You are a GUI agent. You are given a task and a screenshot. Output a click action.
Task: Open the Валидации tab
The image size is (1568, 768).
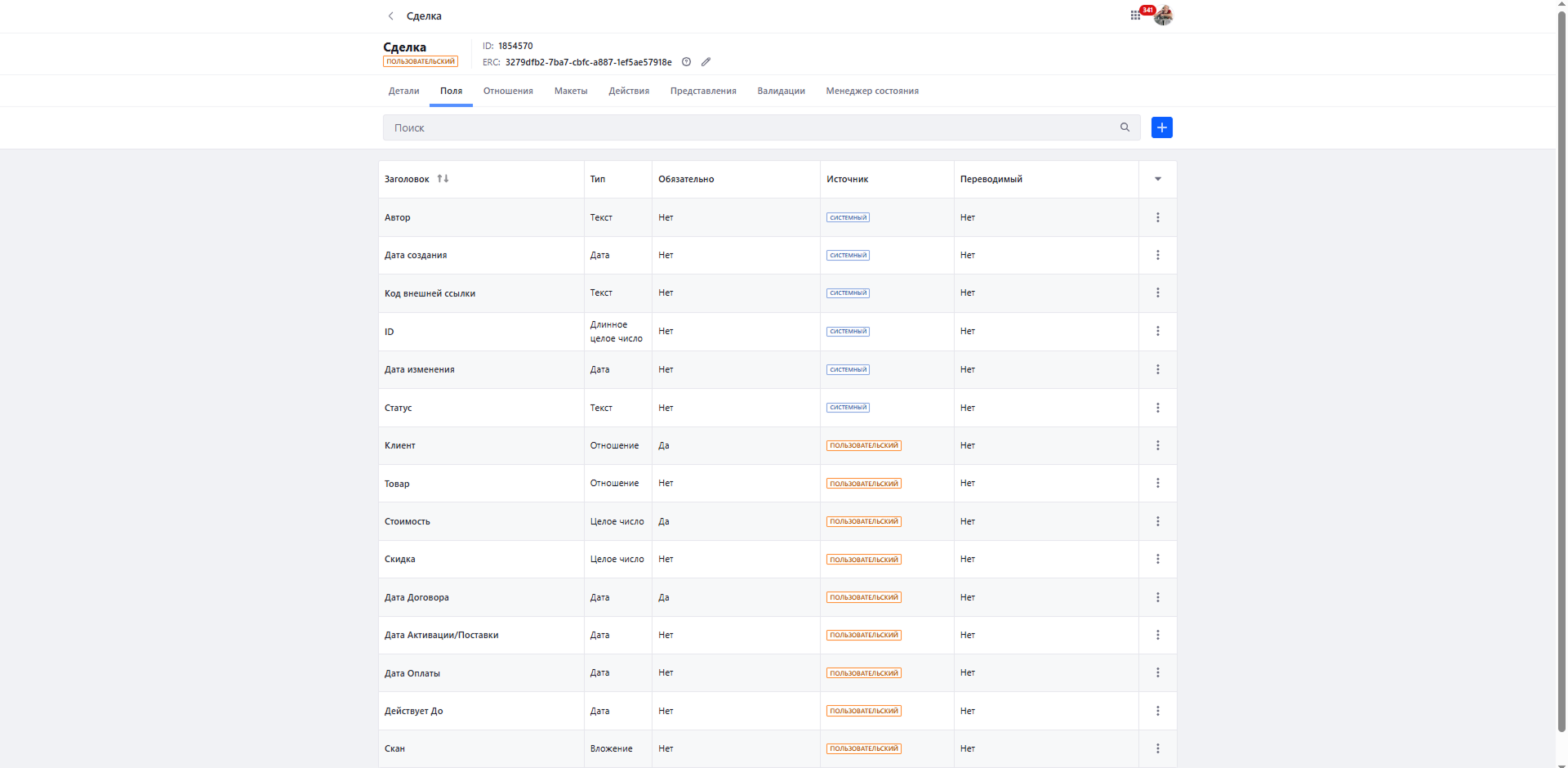click(781, 91)
